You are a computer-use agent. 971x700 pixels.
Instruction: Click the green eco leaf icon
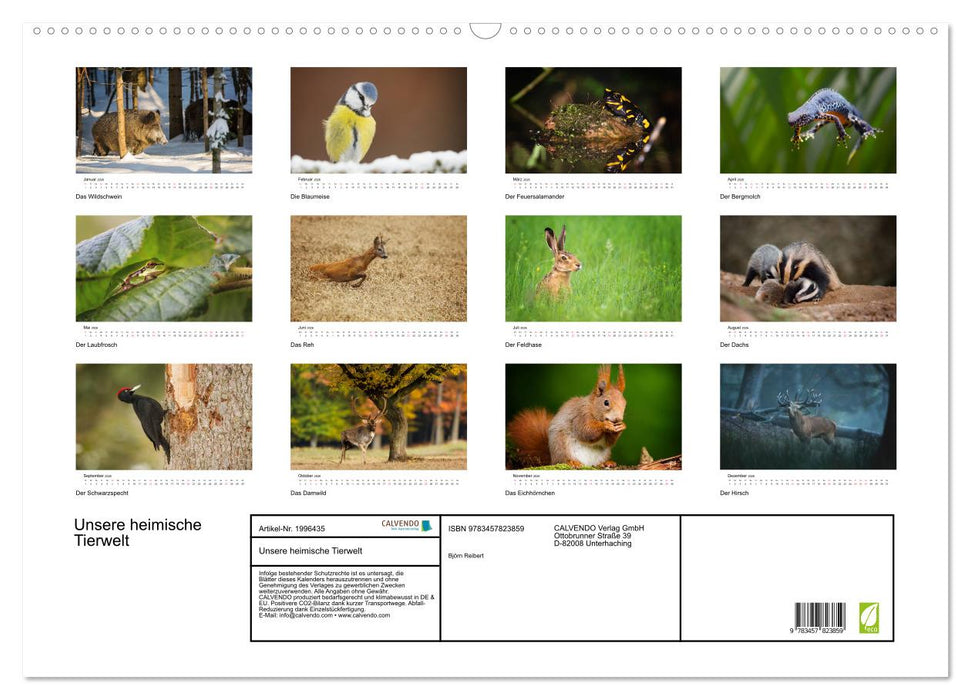869,617
